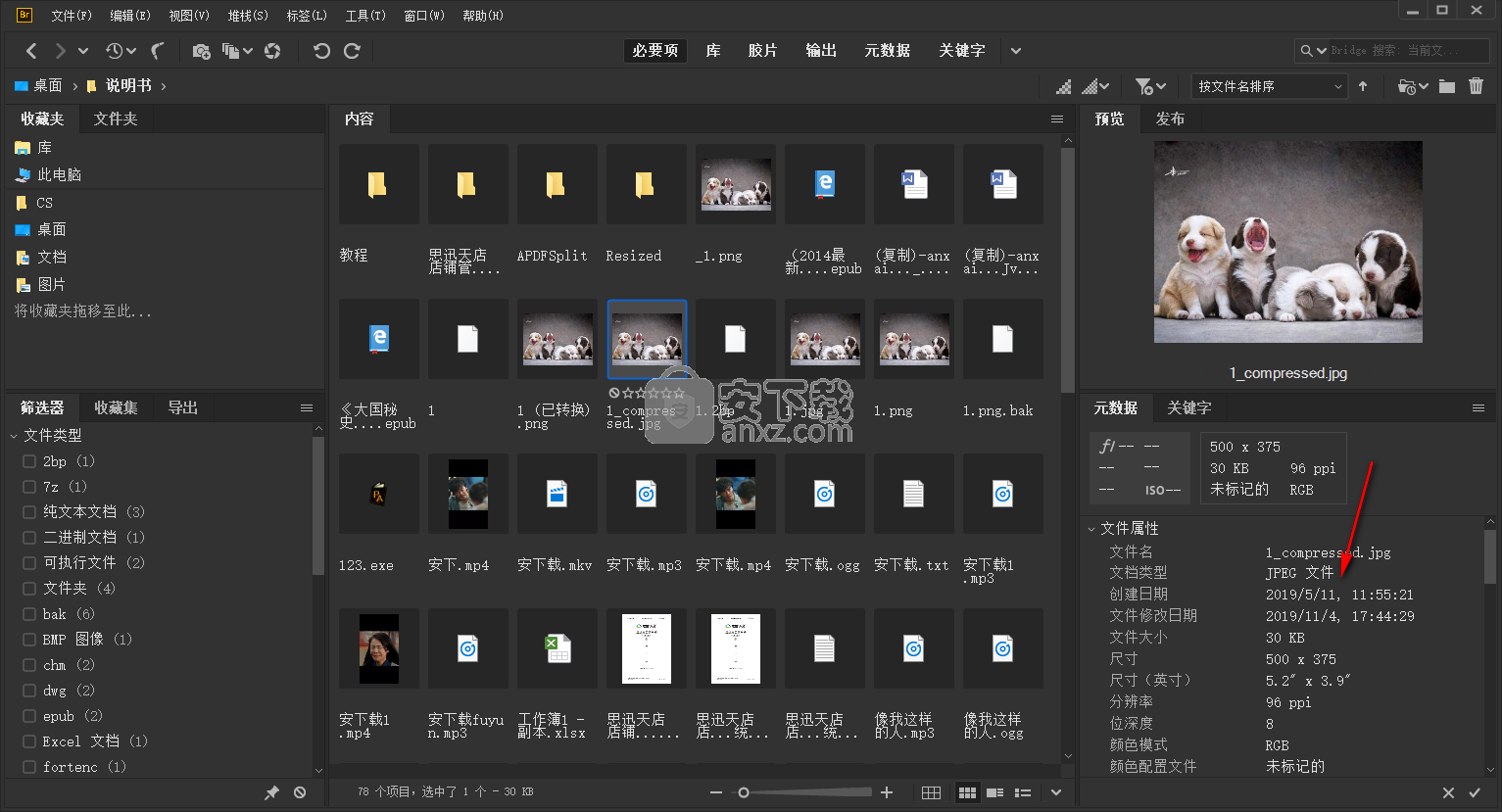Image resolution: width=1502 pixels, height=812 pixels.
Task: Open the 标签(L) menu
Action: (x=307, y=16)
